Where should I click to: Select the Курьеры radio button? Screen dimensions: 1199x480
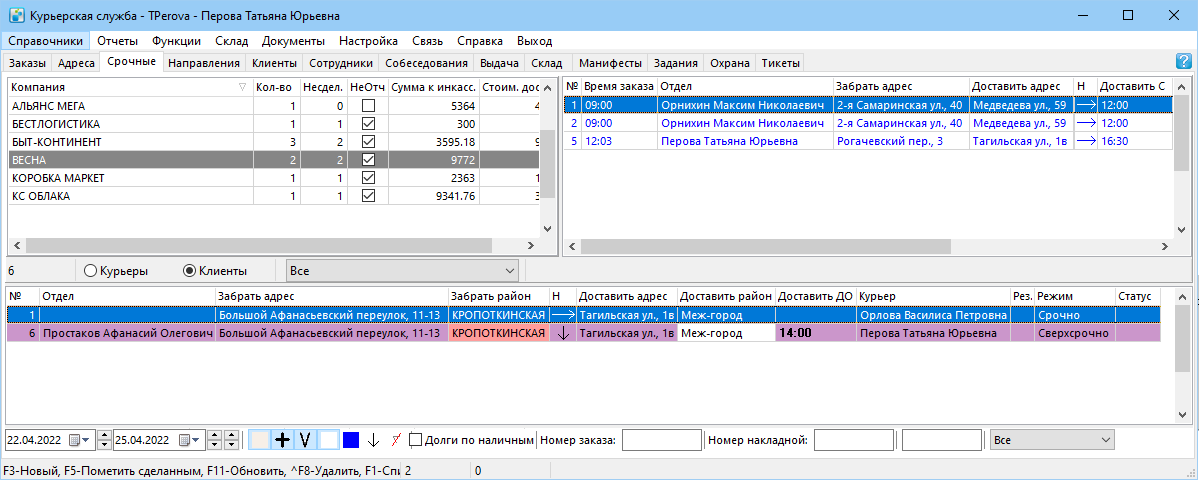[x=89, y=270]
